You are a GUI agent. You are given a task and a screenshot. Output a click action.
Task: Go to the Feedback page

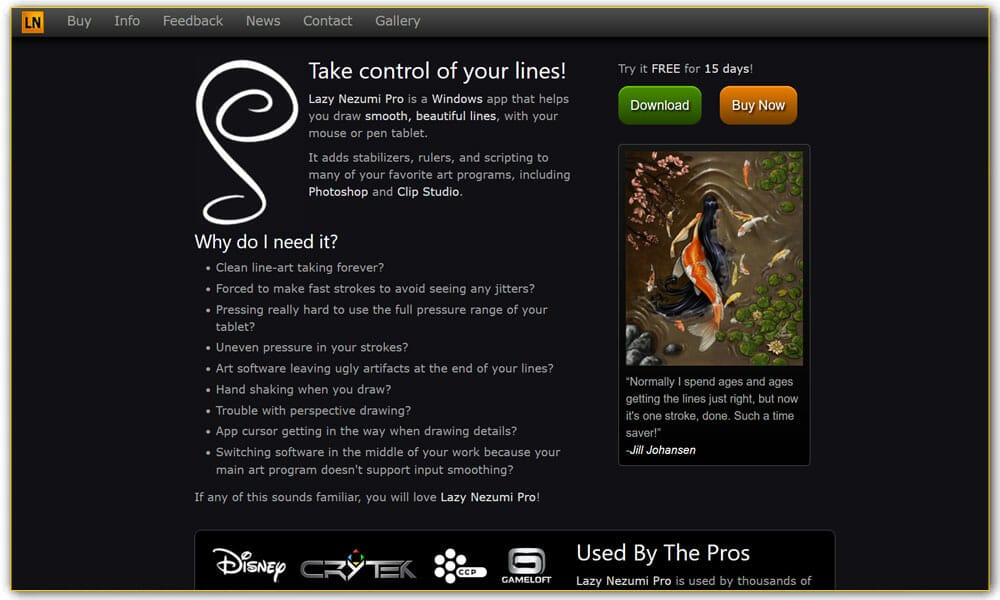click(x=193, y=21)
